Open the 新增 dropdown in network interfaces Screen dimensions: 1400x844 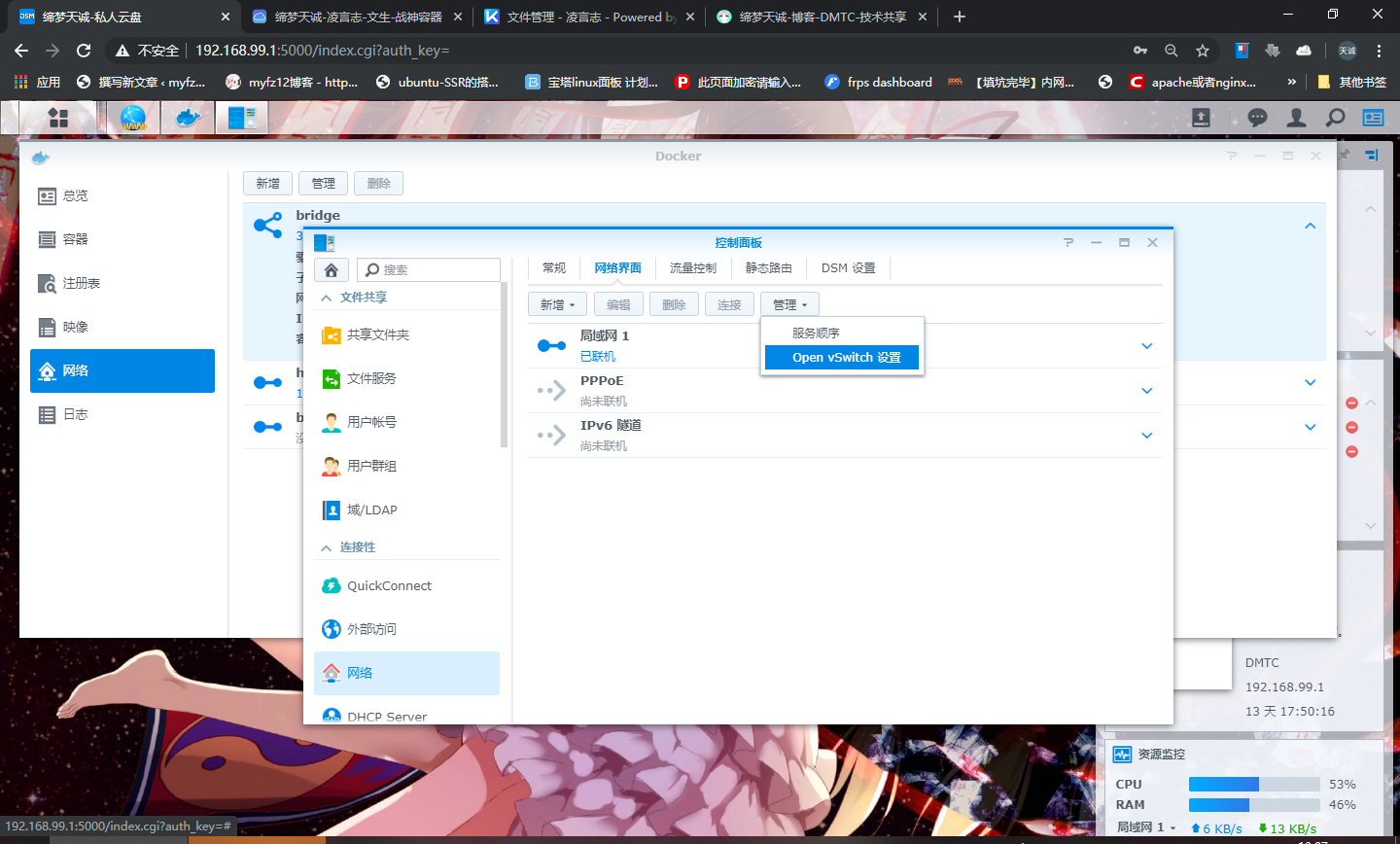[x=557, y=303]
